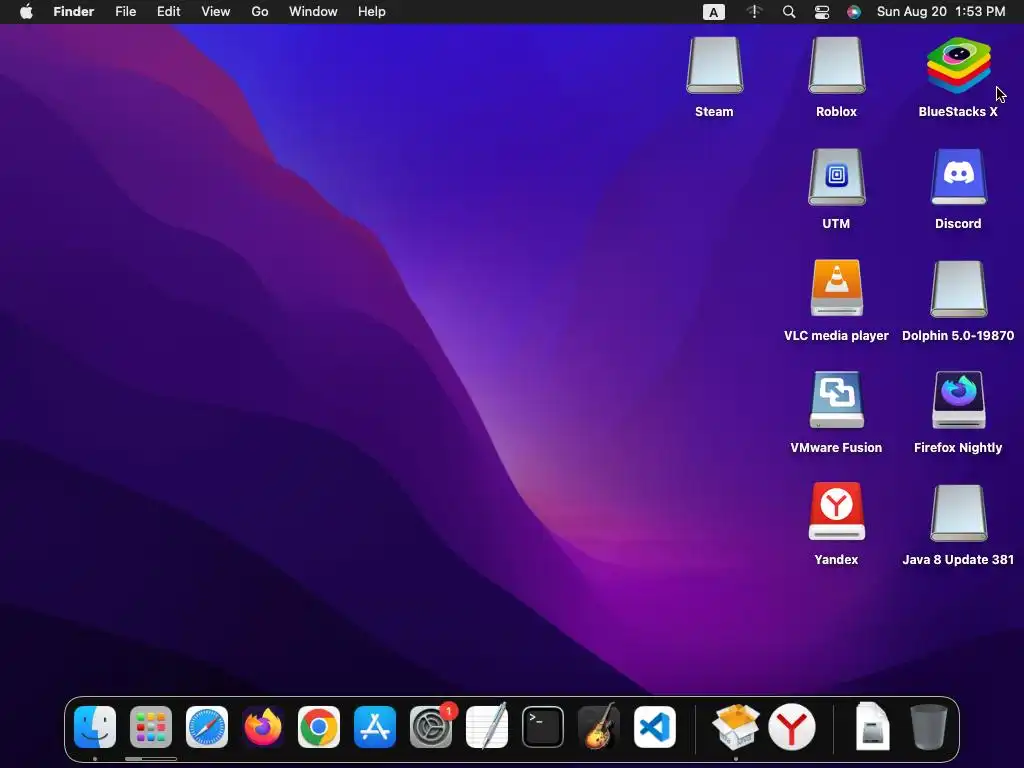The image size is (1024, 768).
Task: Click the 'Dolphin 5.0-19870' label text
Action: (x=958, y=336)
